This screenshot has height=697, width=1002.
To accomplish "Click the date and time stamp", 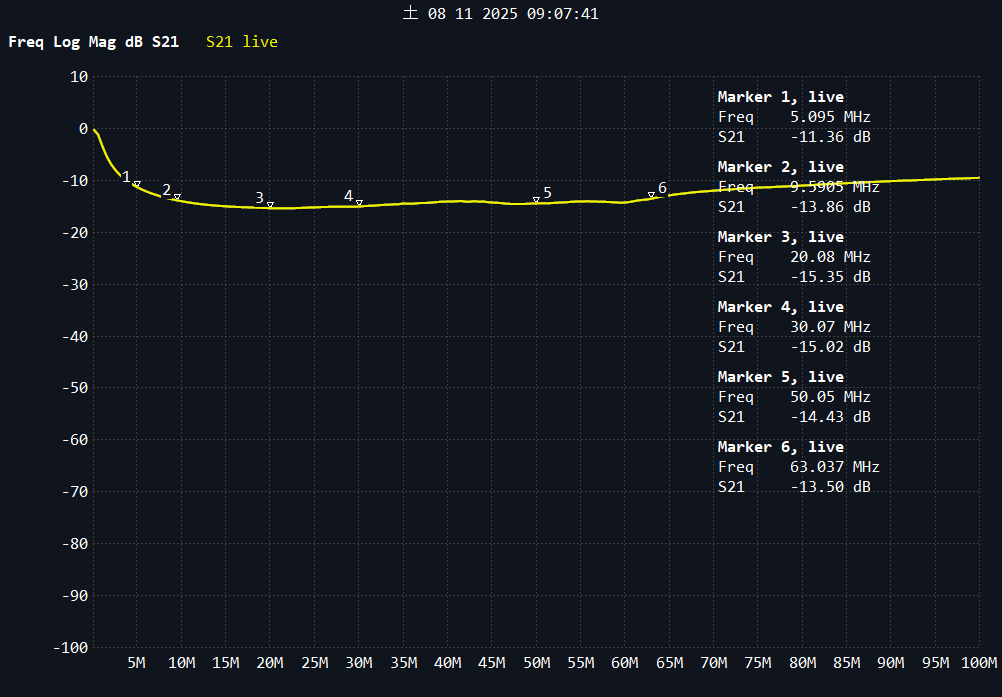I will click(x=500, y=14).
